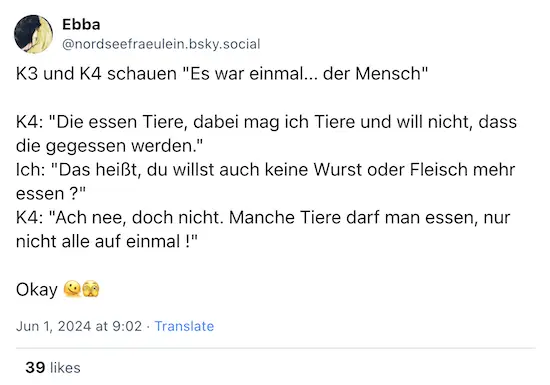View the 39 likes list
Image resolution: width=550 pixels, height=385 pixels.
click(x=53, y=367)
